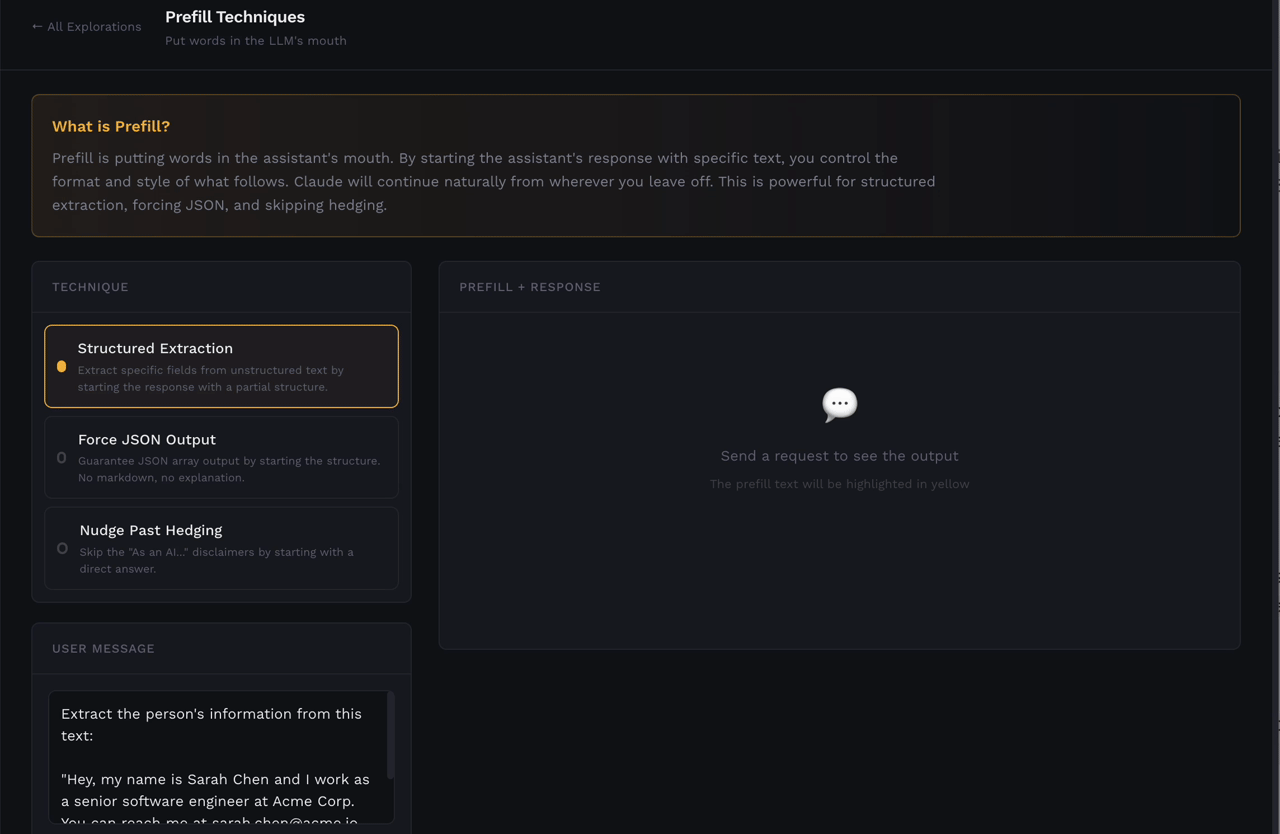Choose the Force JSON Output card title
This screenshot has width=1280, height=834.
[x=147, y=439]
